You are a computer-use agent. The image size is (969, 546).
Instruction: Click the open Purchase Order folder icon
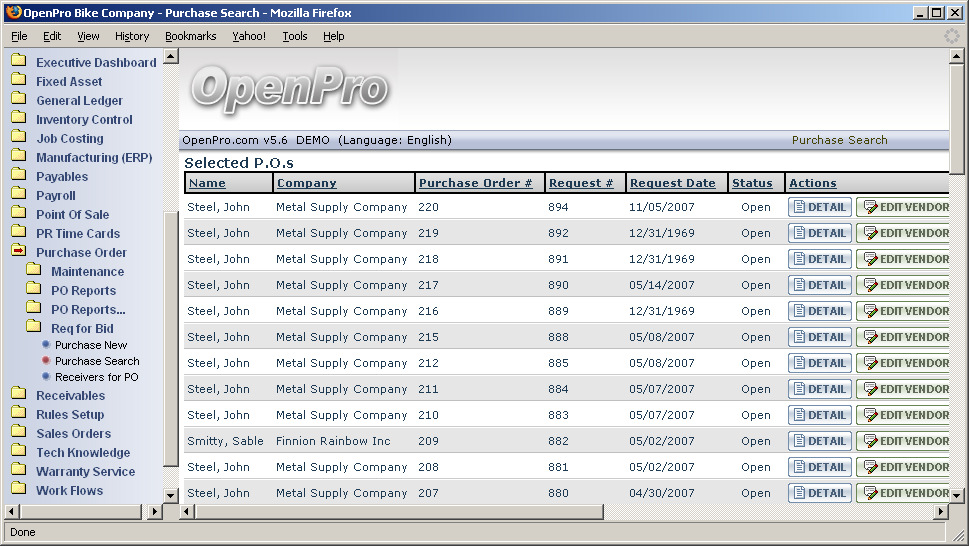tap(18, 252)
